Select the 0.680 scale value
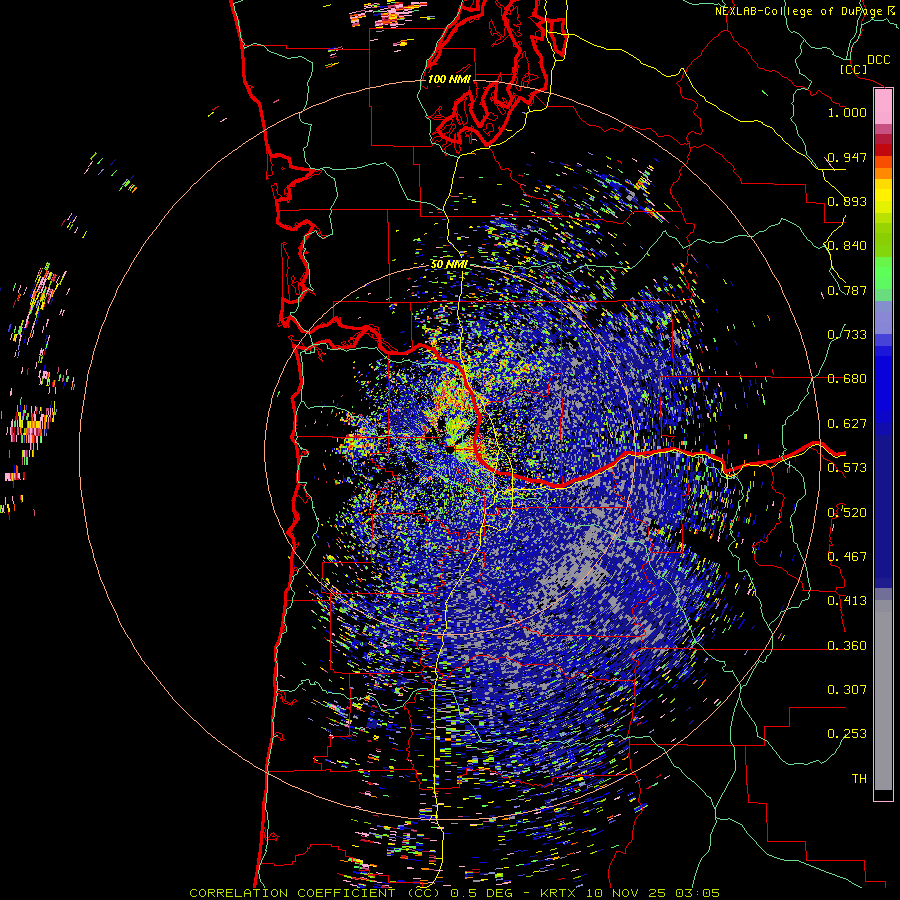The image size is (900, 900). pyautogui.click(x=847, y=379)
